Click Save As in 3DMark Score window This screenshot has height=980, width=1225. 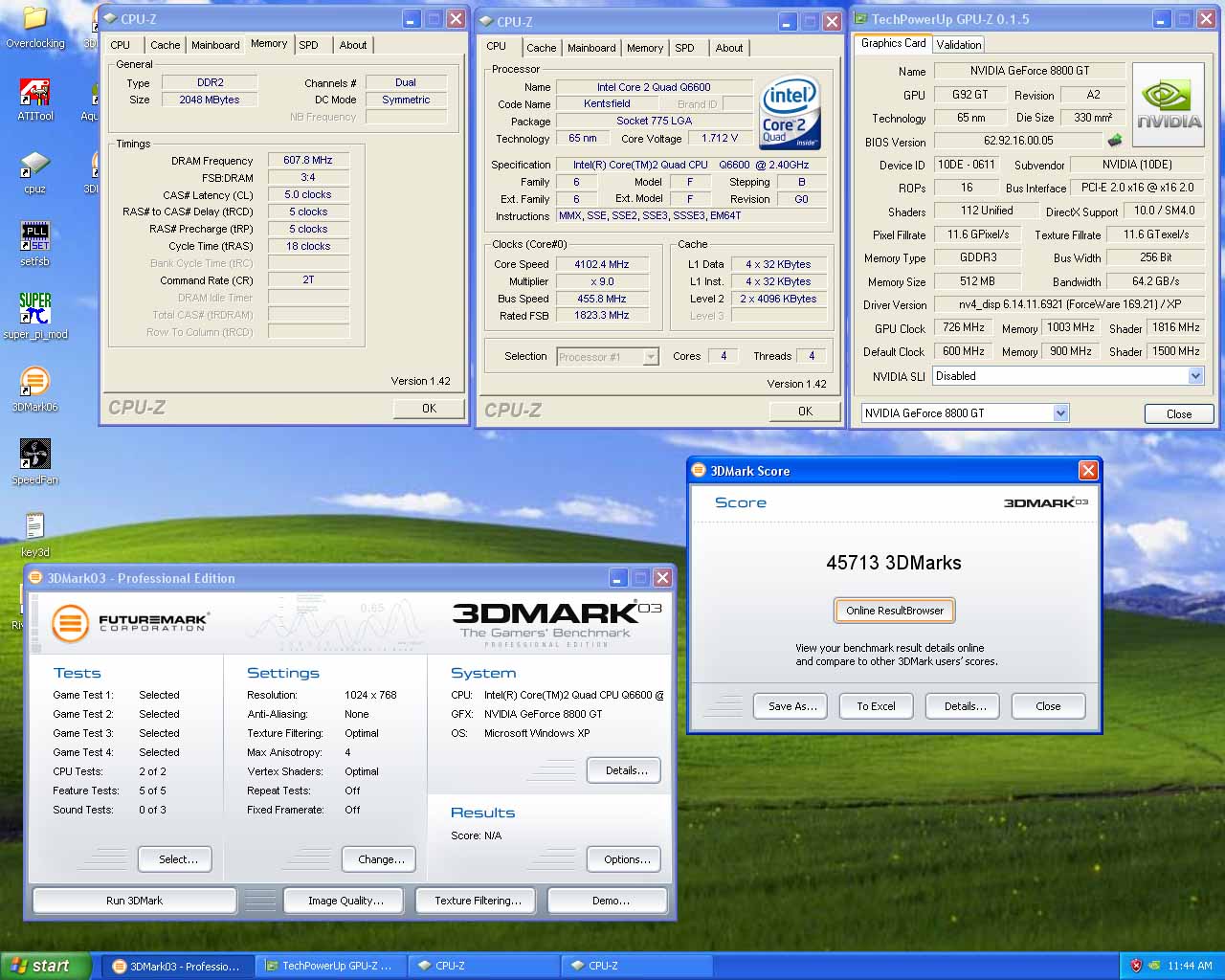(792, 706)
